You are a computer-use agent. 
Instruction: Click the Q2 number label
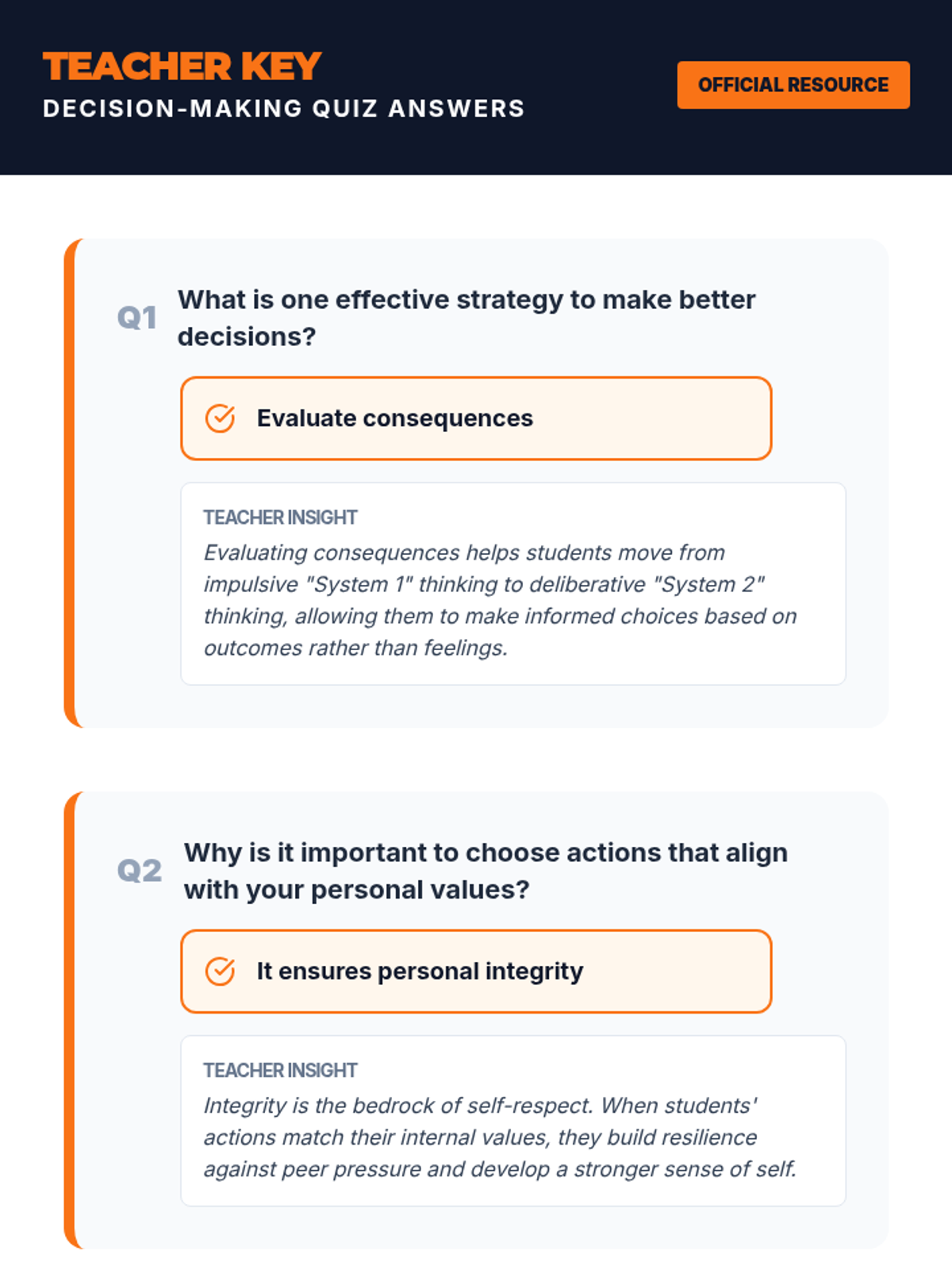pyautogui.click(x=139, y=871)
